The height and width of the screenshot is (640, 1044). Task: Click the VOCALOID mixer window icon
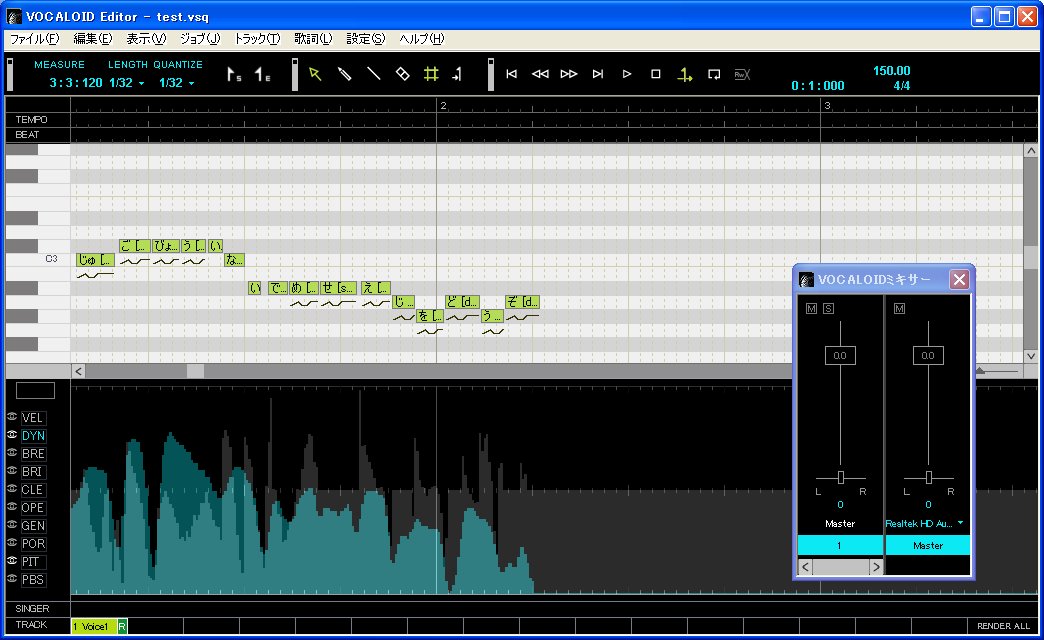[806, 280]
